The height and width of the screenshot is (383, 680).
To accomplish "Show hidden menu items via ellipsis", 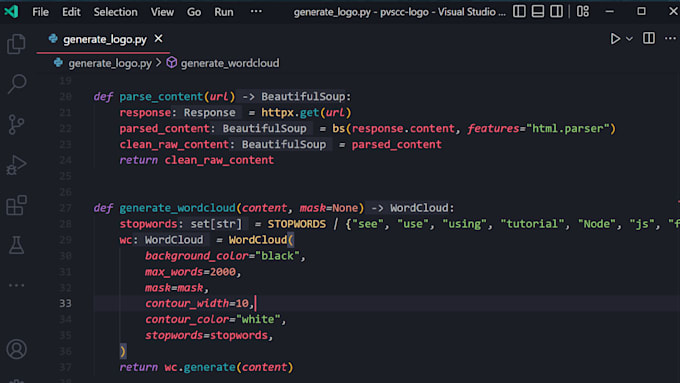I will click(256, 11).
